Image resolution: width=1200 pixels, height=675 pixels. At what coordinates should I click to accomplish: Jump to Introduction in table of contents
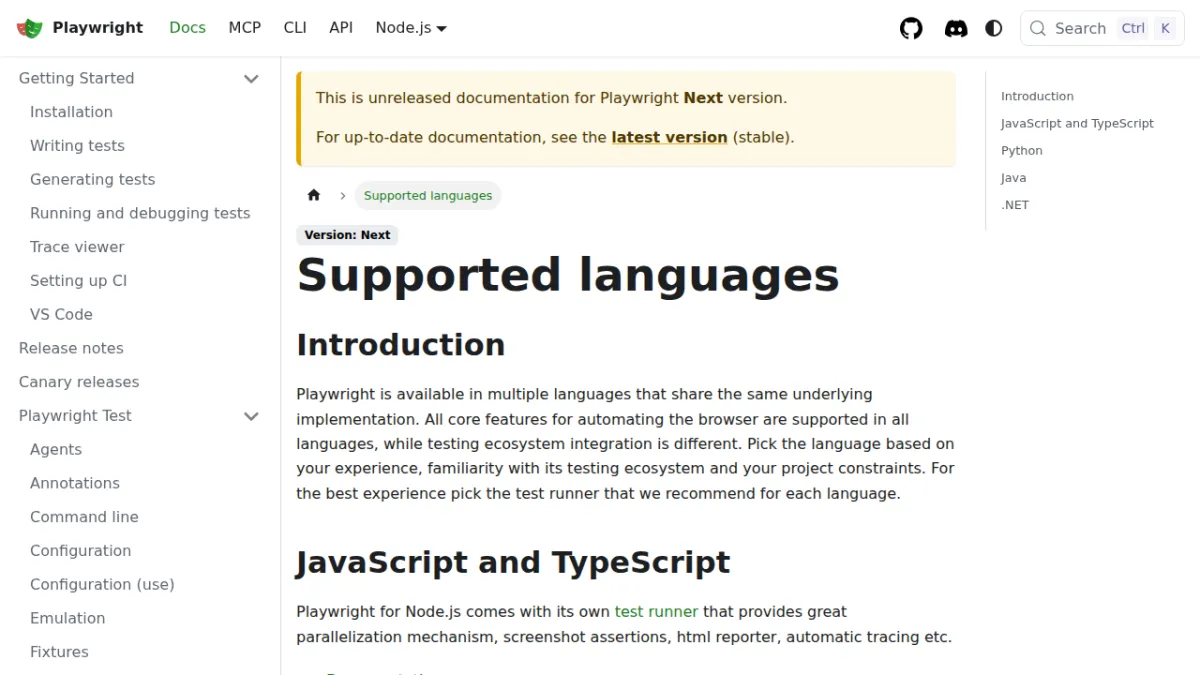(x=1037, y=96)
